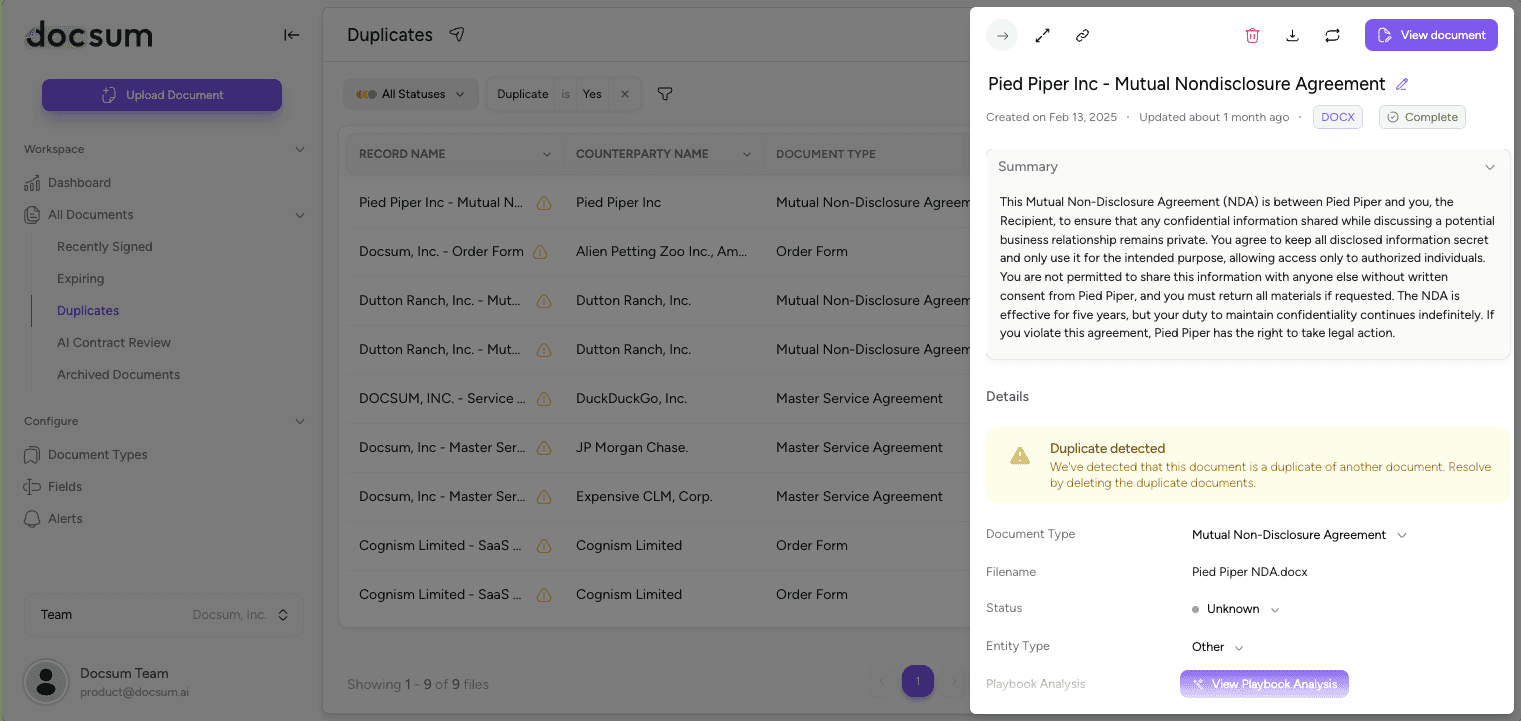Click the Docsum Team avatar
The width and height of the screenshot is (1521, 721).
45,681
